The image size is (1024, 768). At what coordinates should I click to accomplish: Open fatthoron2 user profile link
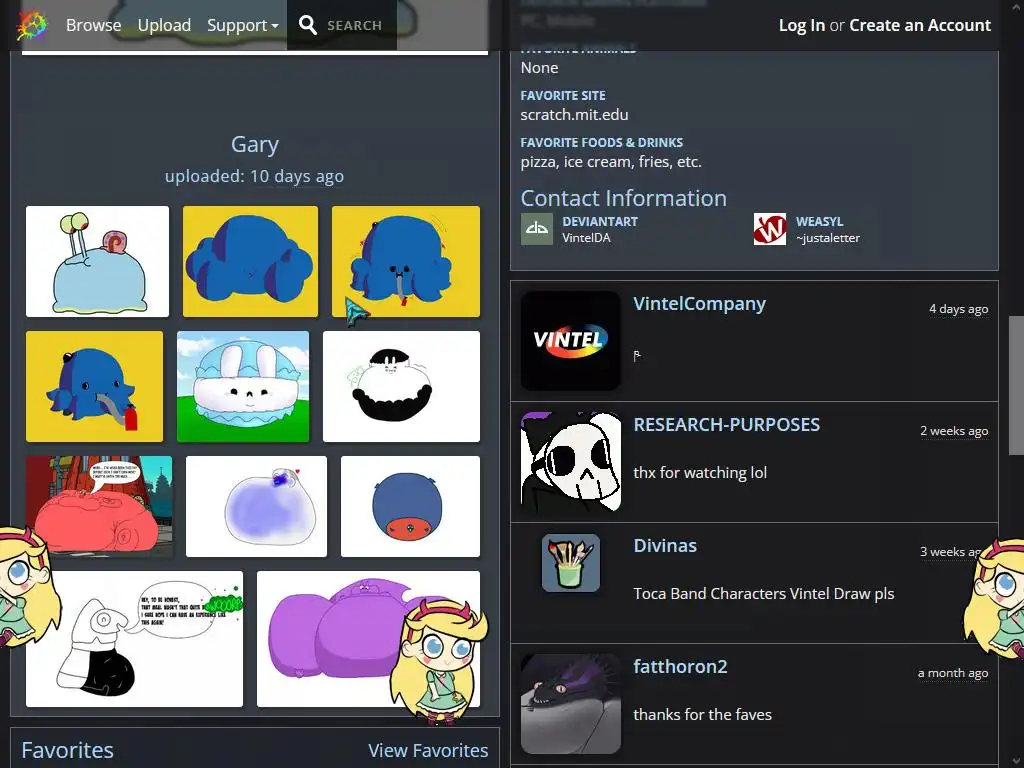pos(680,666)
